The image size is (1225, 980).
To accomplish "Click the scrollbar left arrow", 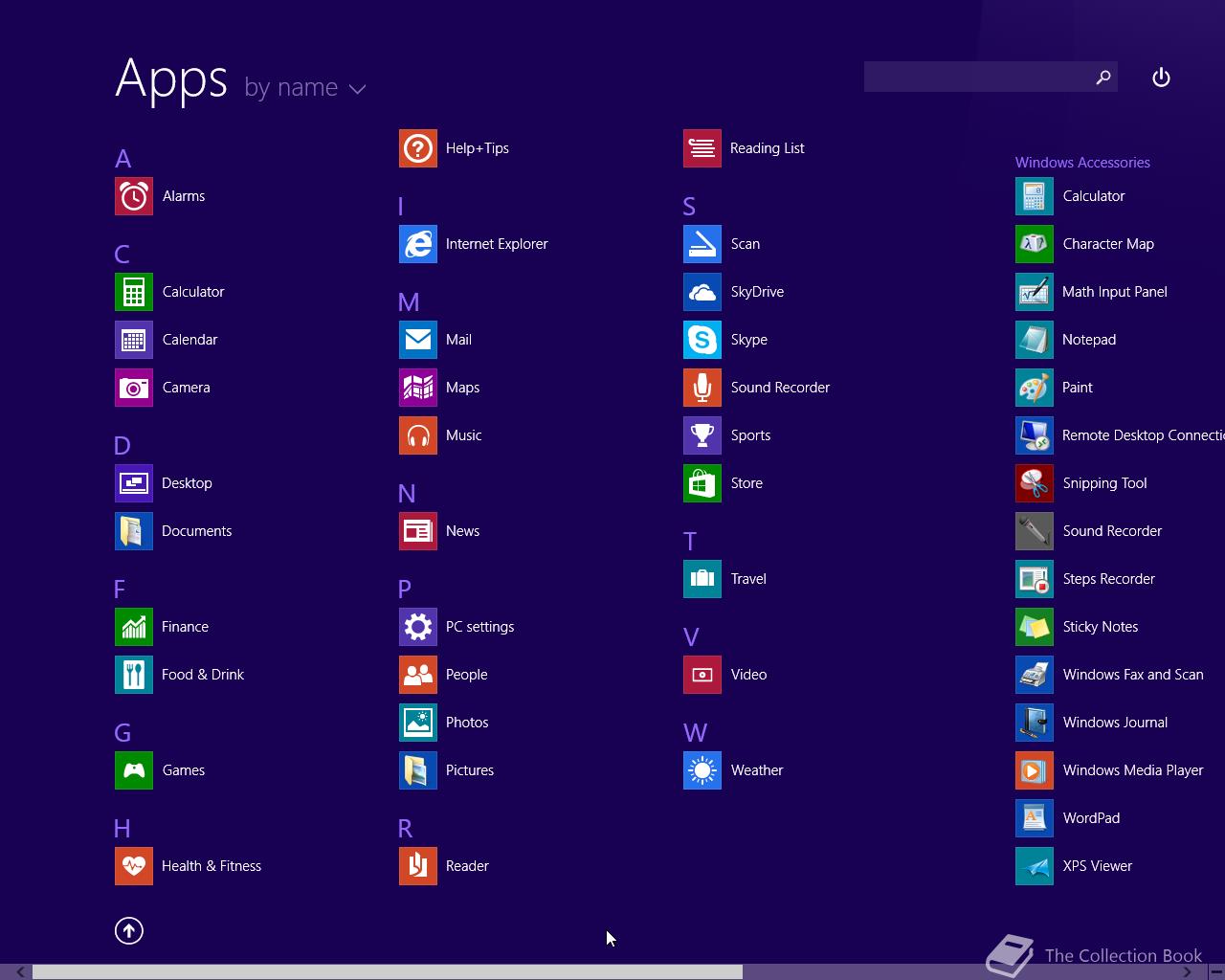I will pyautogui.click(x=20, y=972).
